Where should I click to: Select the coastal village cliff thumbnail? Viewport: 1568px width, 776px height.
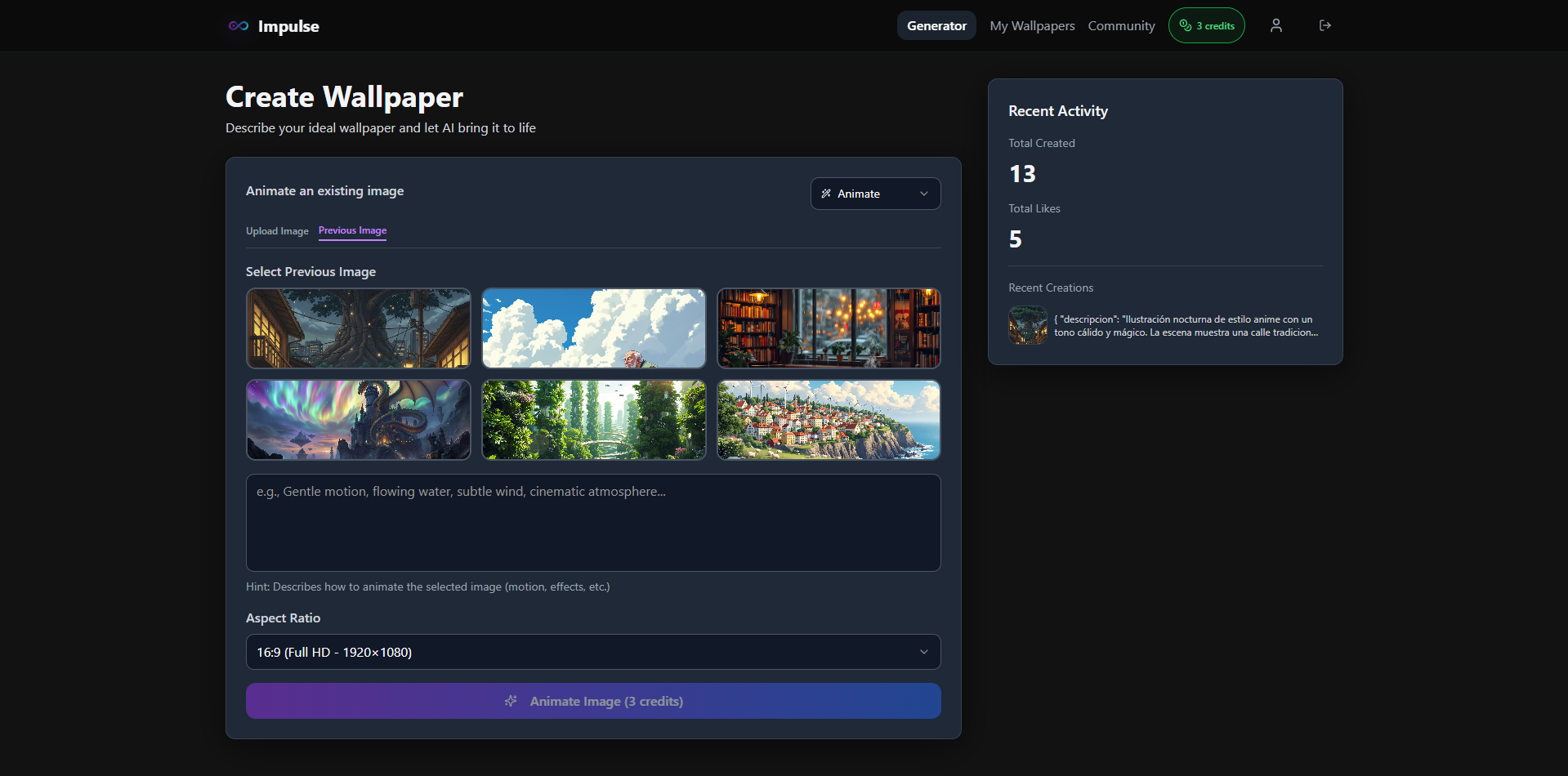click(x=828, y=420)
